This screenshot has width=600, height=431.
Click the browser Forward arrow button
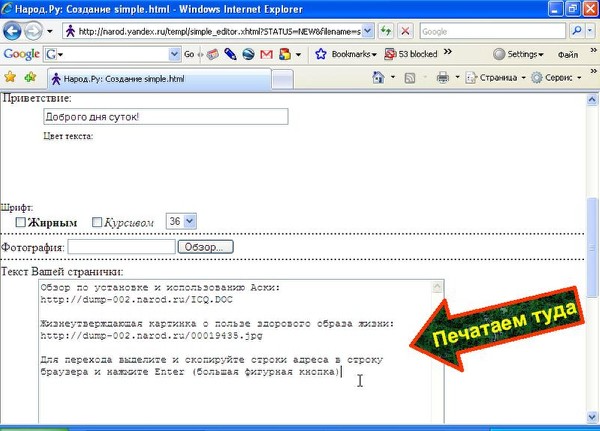[34, 31]
